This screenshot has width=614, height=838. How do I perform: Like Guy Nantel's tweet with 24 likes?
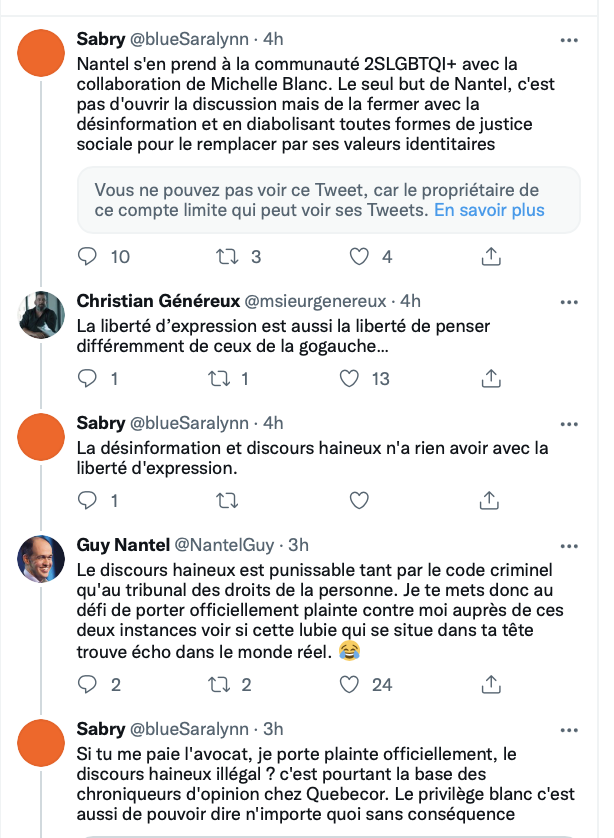click(x=349, y=684)
